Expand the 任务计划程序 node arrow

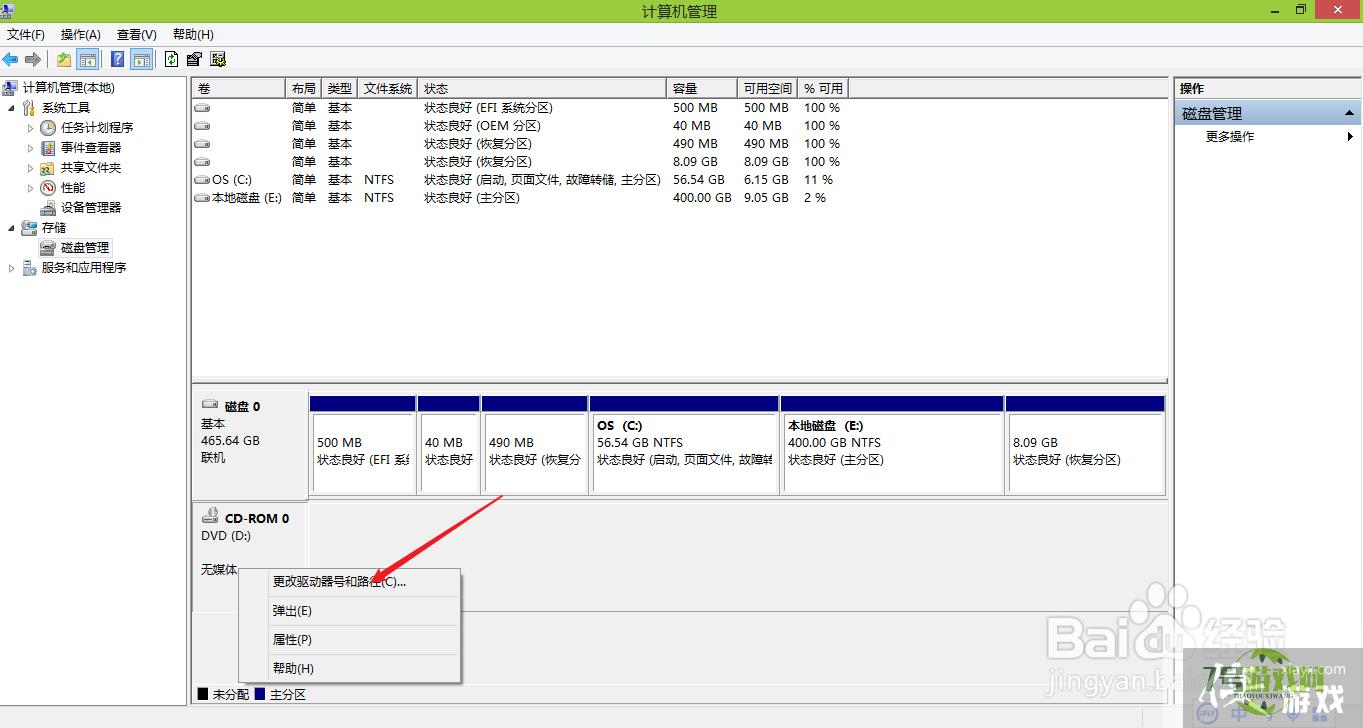click(x=30, y=128)
